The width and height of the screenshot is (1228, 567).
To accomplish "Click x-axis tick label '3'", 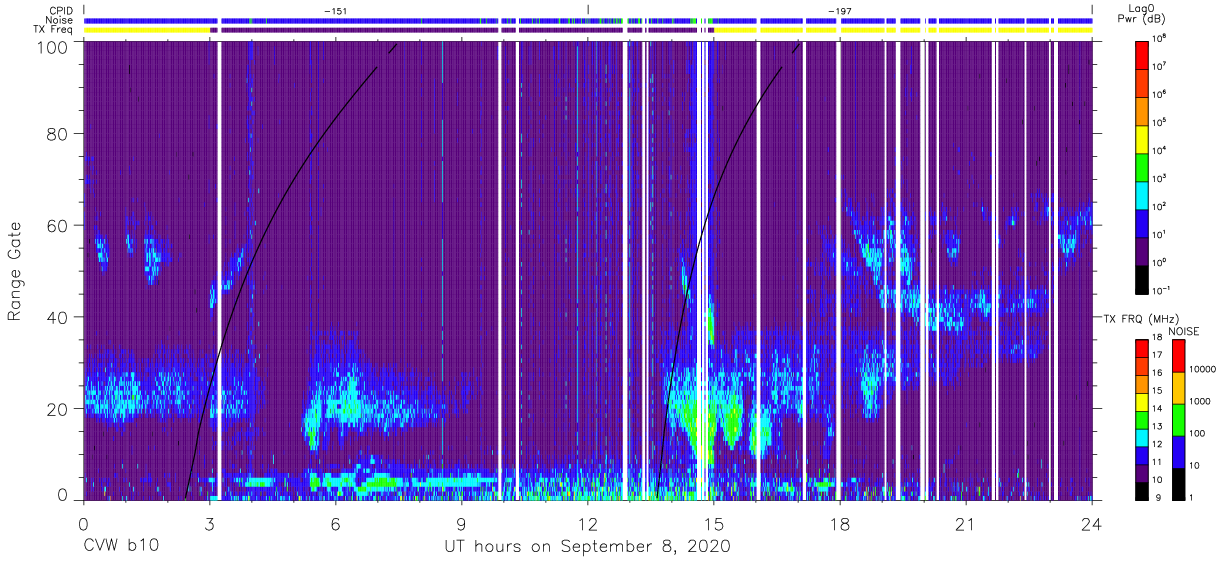I will click(x=210, y=525).
